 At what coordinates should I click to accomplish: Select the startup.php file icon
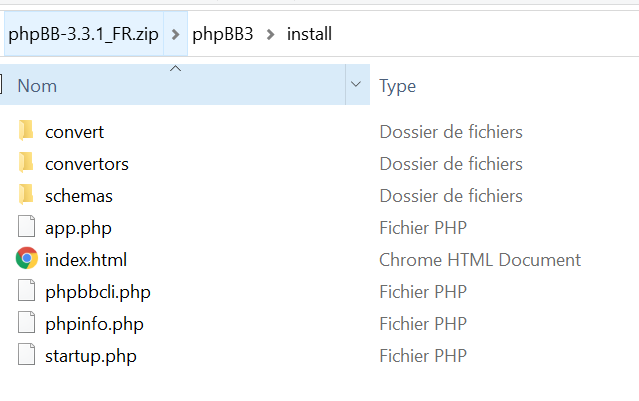(x=26, y=355)
